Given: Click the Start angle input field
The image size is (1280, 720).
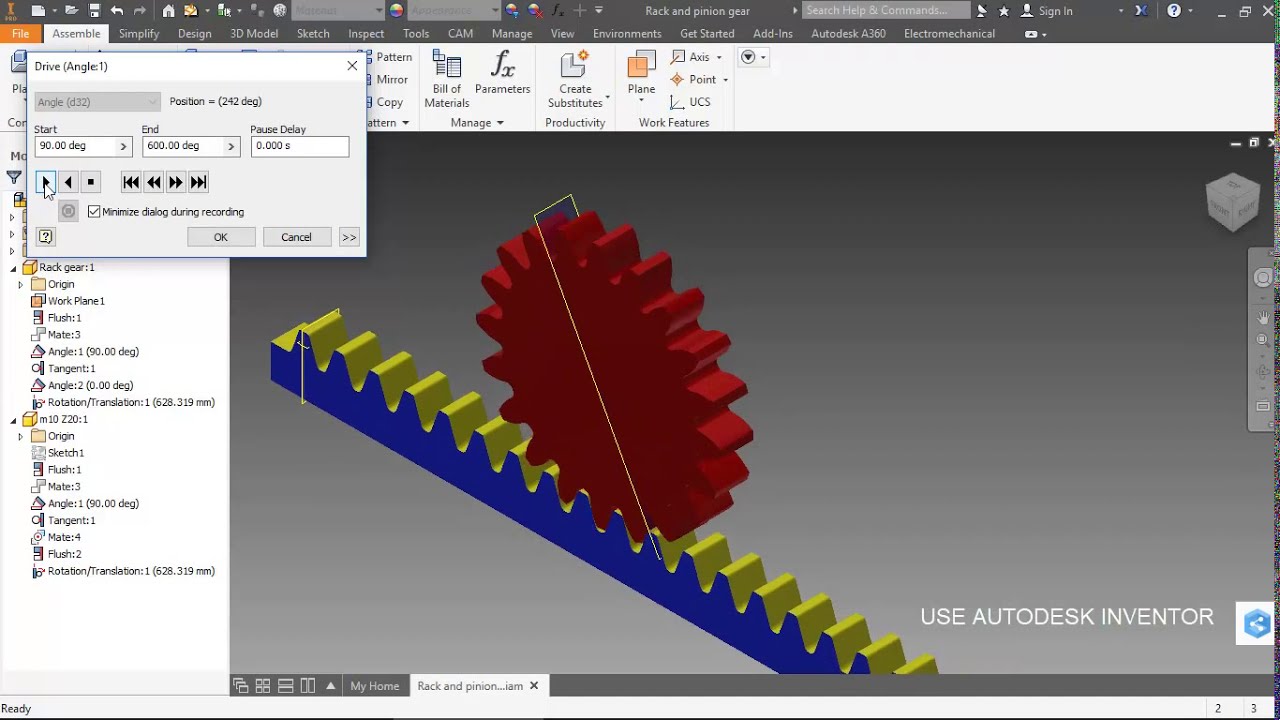Looking at the screenshot, I should click(x=76, y=146).
